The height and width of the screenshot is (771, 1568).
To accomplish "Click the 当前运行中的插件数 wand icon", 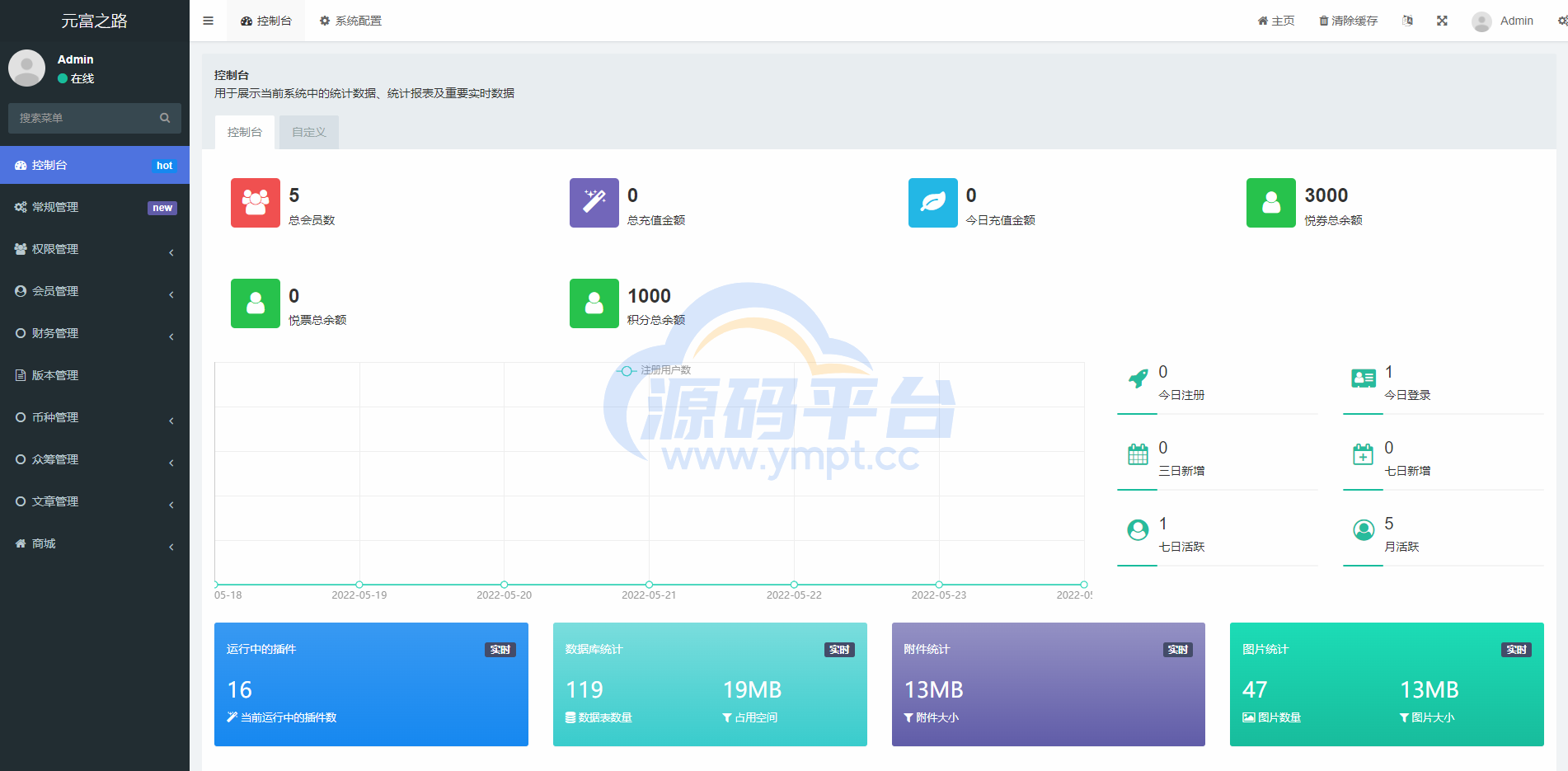I will click(232, 717).
